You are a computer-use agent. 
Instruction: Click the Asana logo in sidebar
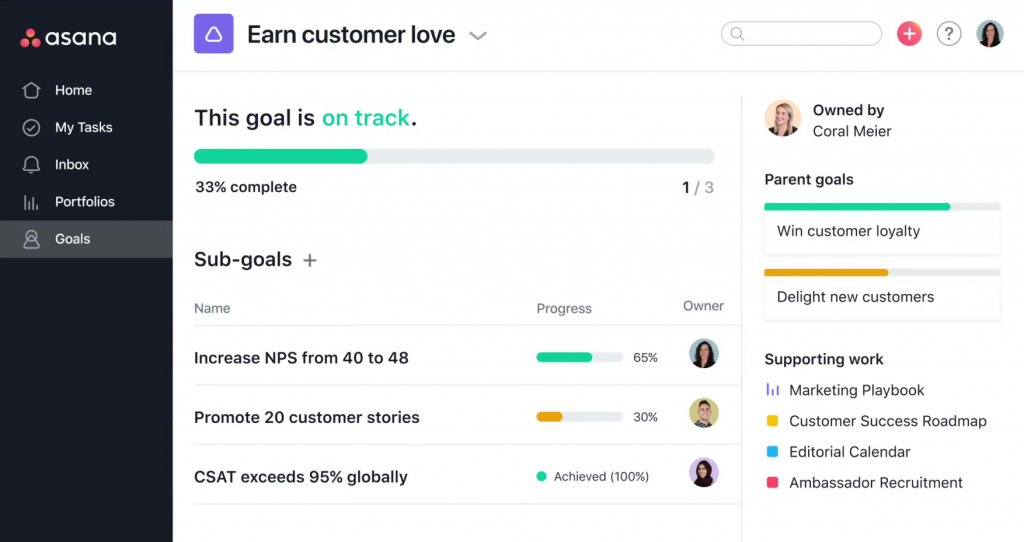pos(68,39)
